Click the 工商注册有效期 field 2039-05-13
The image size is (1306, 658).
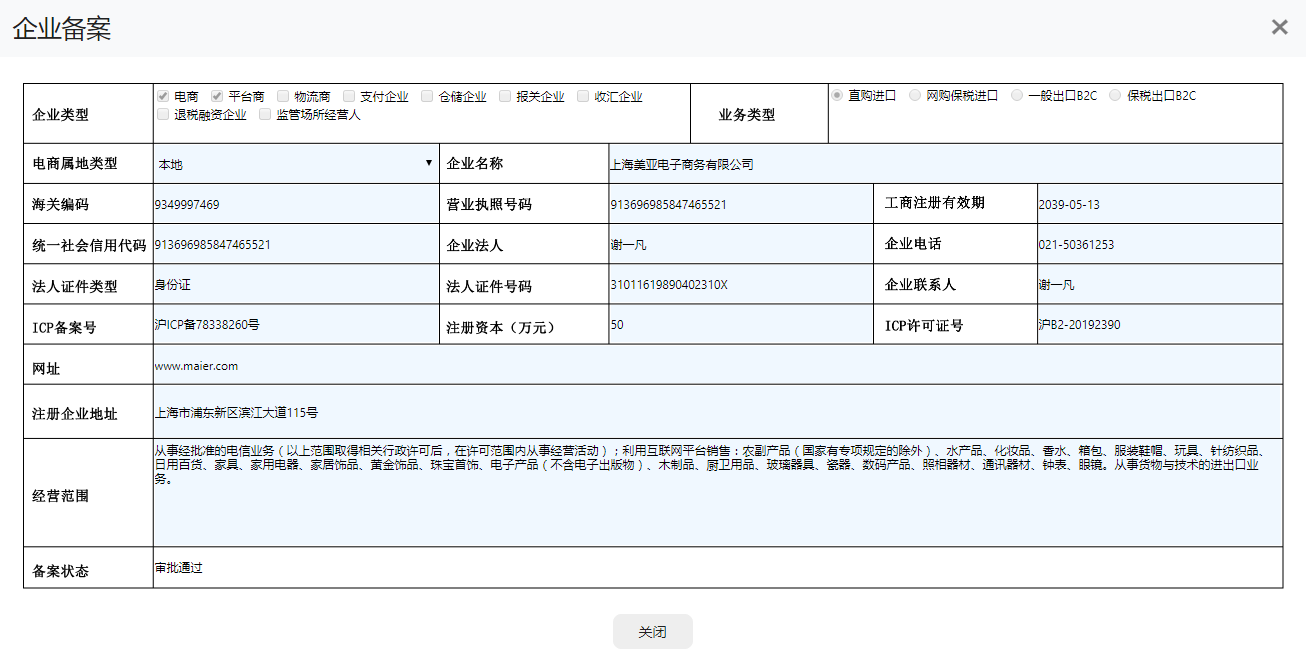(1160, 204)
